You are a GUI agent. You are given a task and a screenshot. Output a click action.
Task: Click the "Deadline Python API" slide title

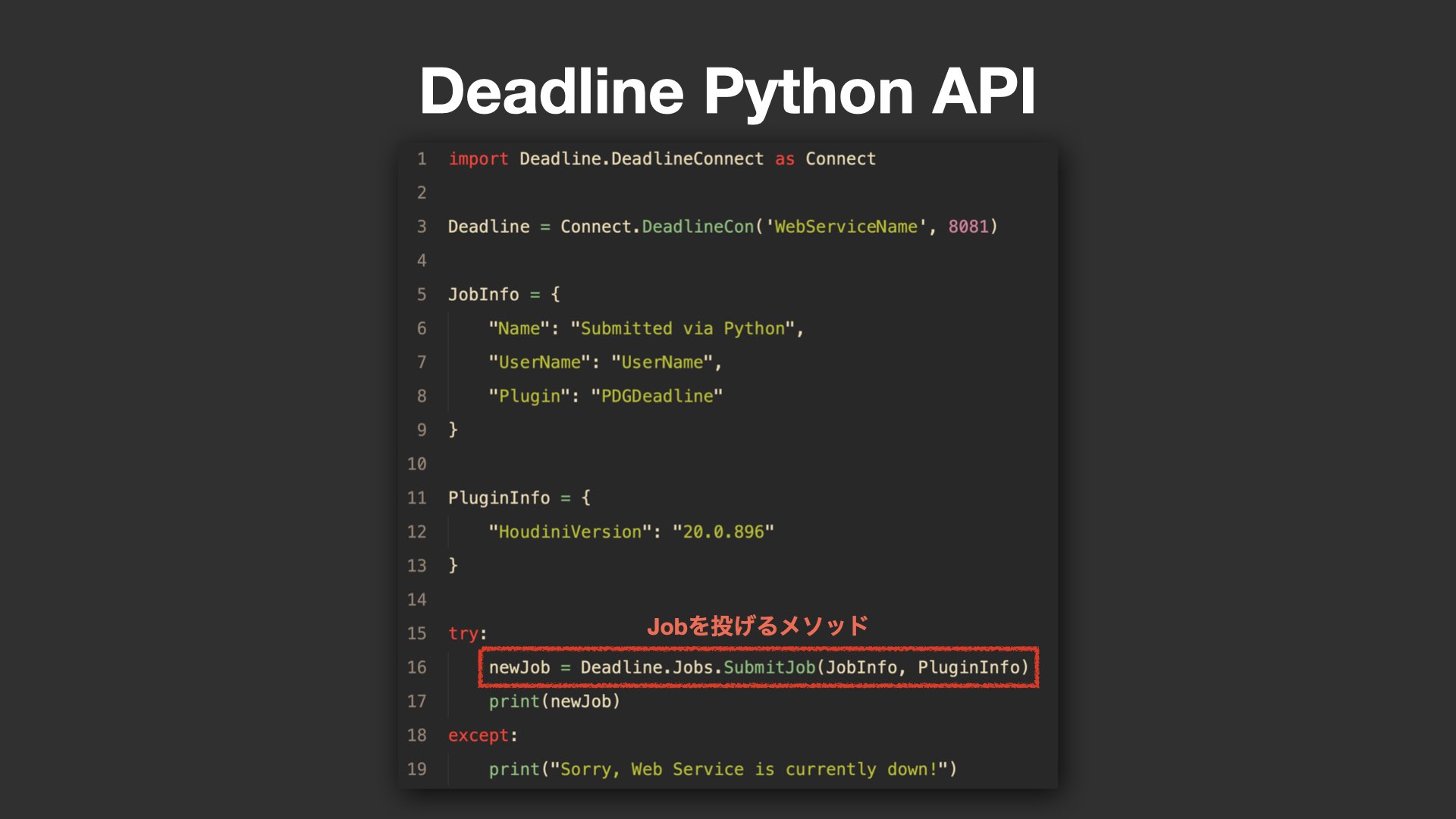(727, 92)
